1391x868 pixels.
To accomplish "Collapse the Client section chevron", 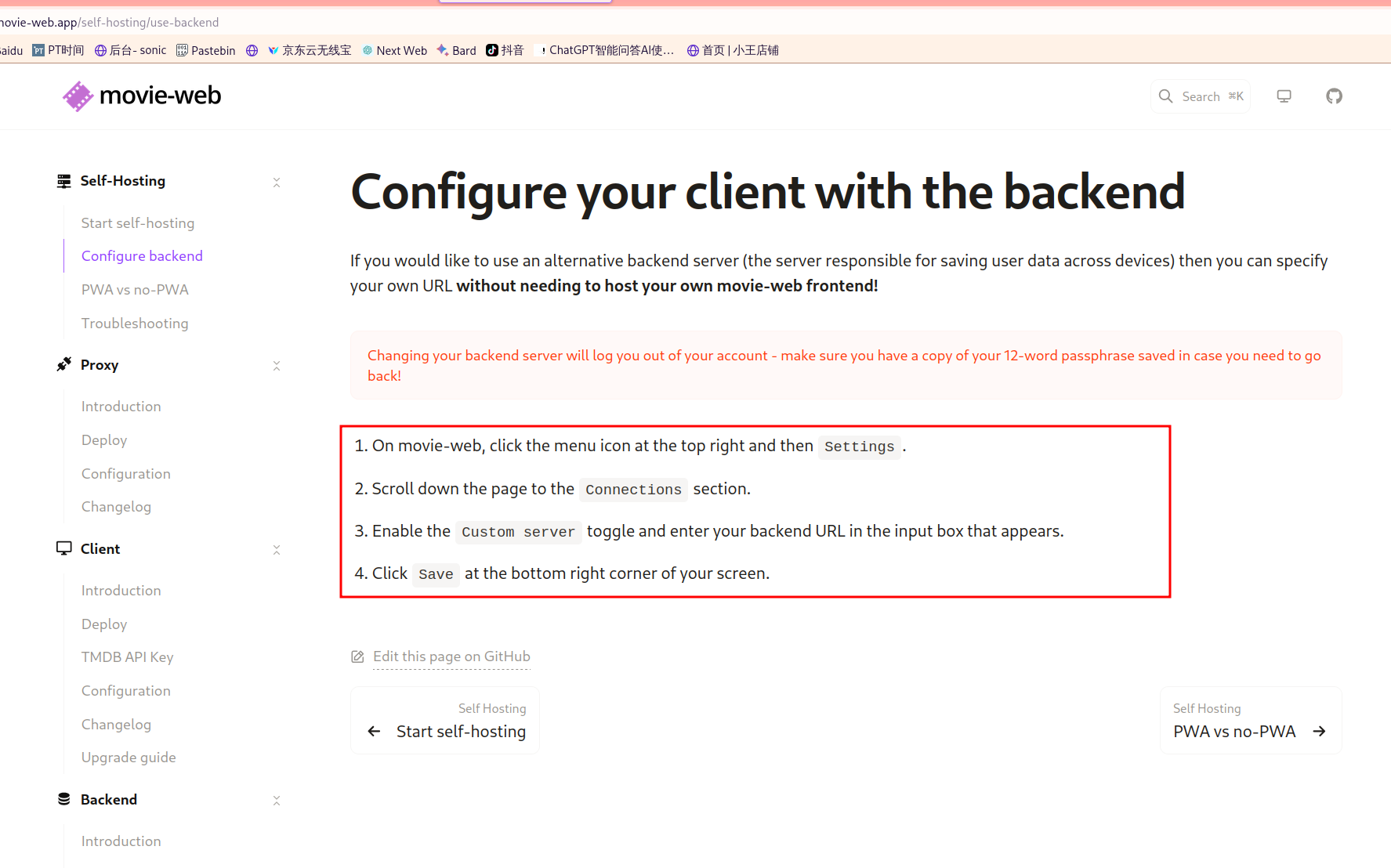I will 277,550.
